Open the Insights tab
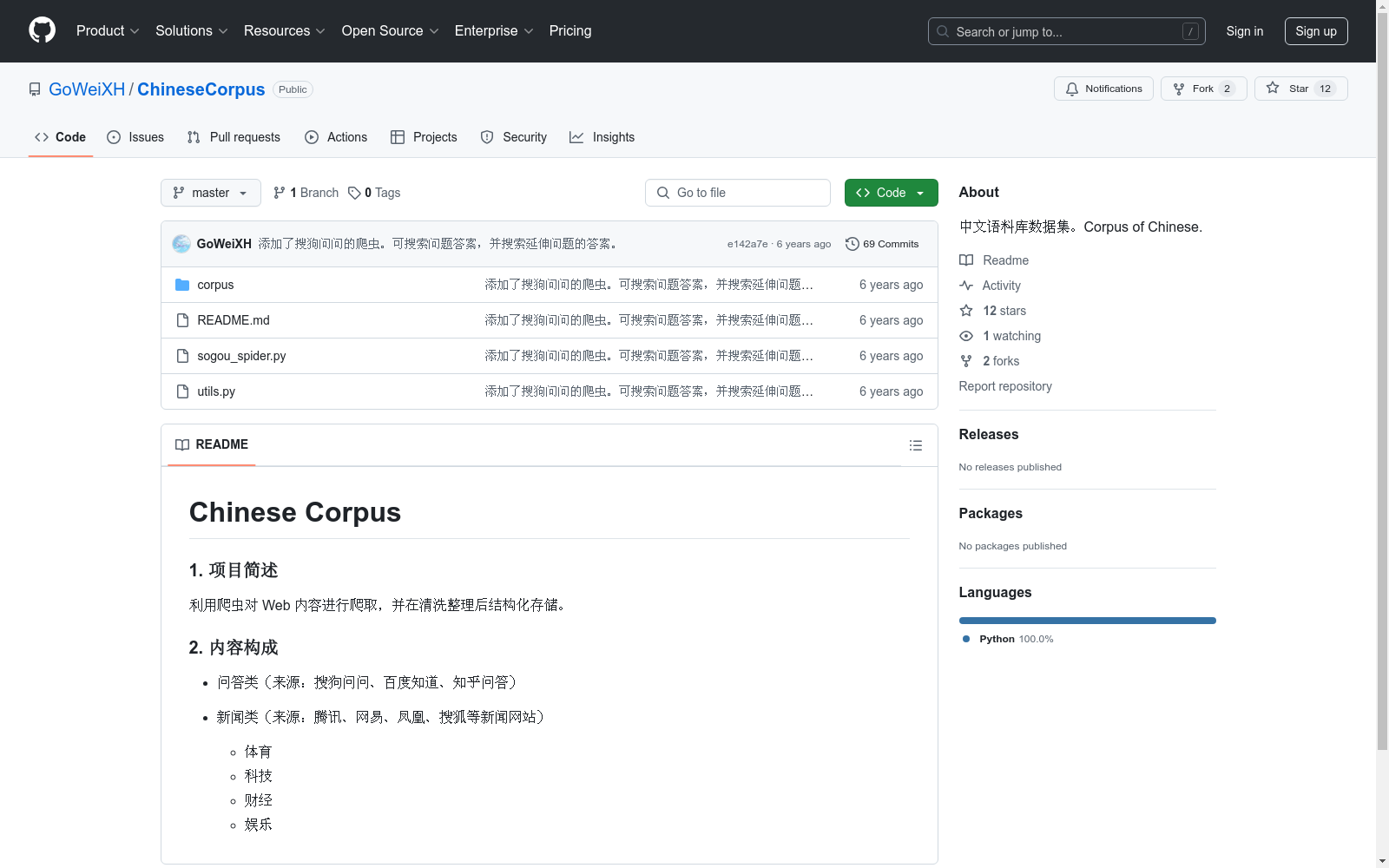The image size is (1389, 868). [x=602, y=137]
